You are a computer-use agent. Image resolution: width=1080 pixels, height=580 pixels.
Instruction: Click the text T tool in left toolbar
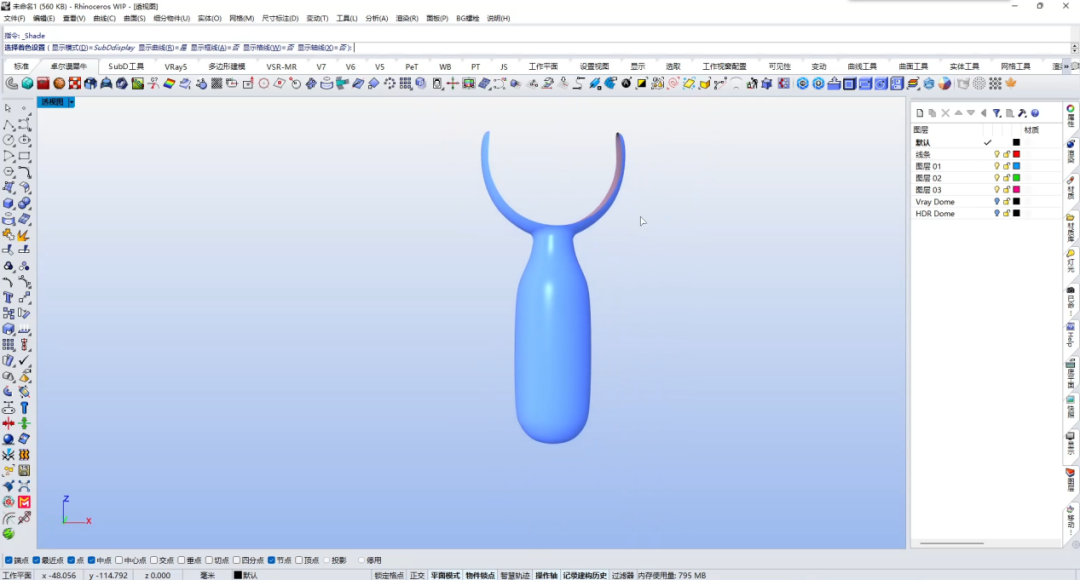(8, 298)
